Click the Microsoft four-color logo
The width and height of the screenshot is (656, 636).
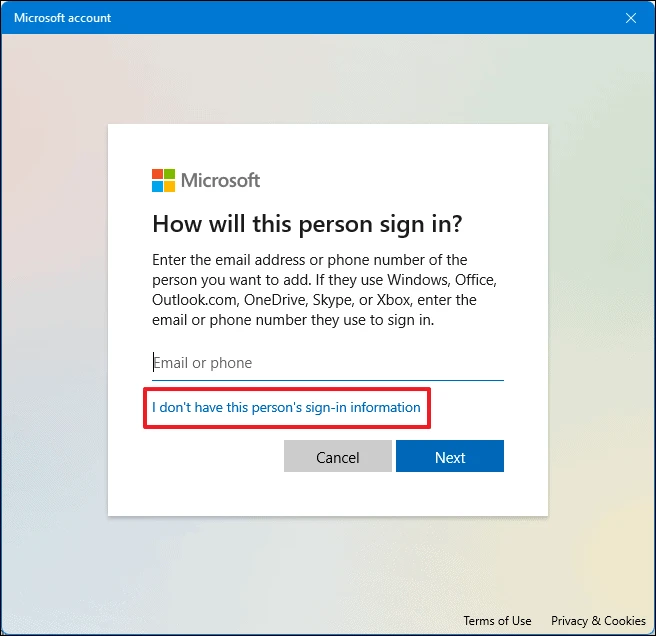point(164,180)
